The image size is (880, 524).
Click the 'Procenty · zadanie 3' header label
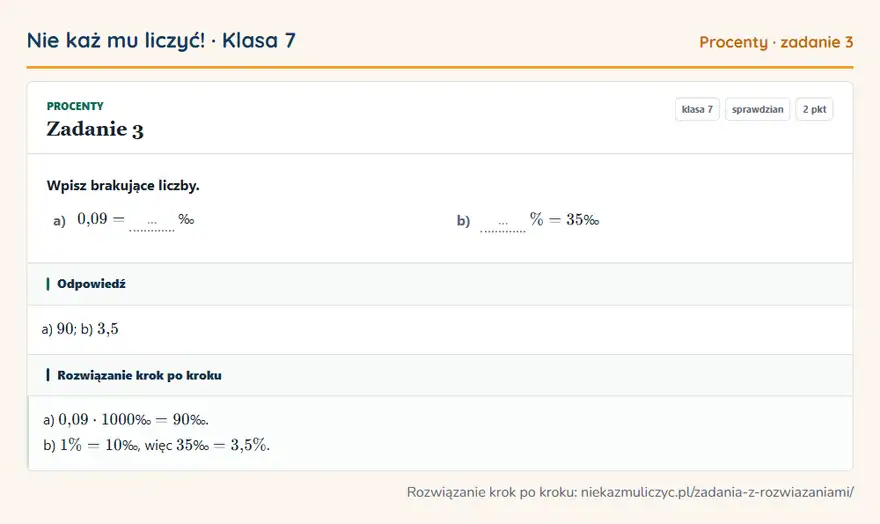776,42
